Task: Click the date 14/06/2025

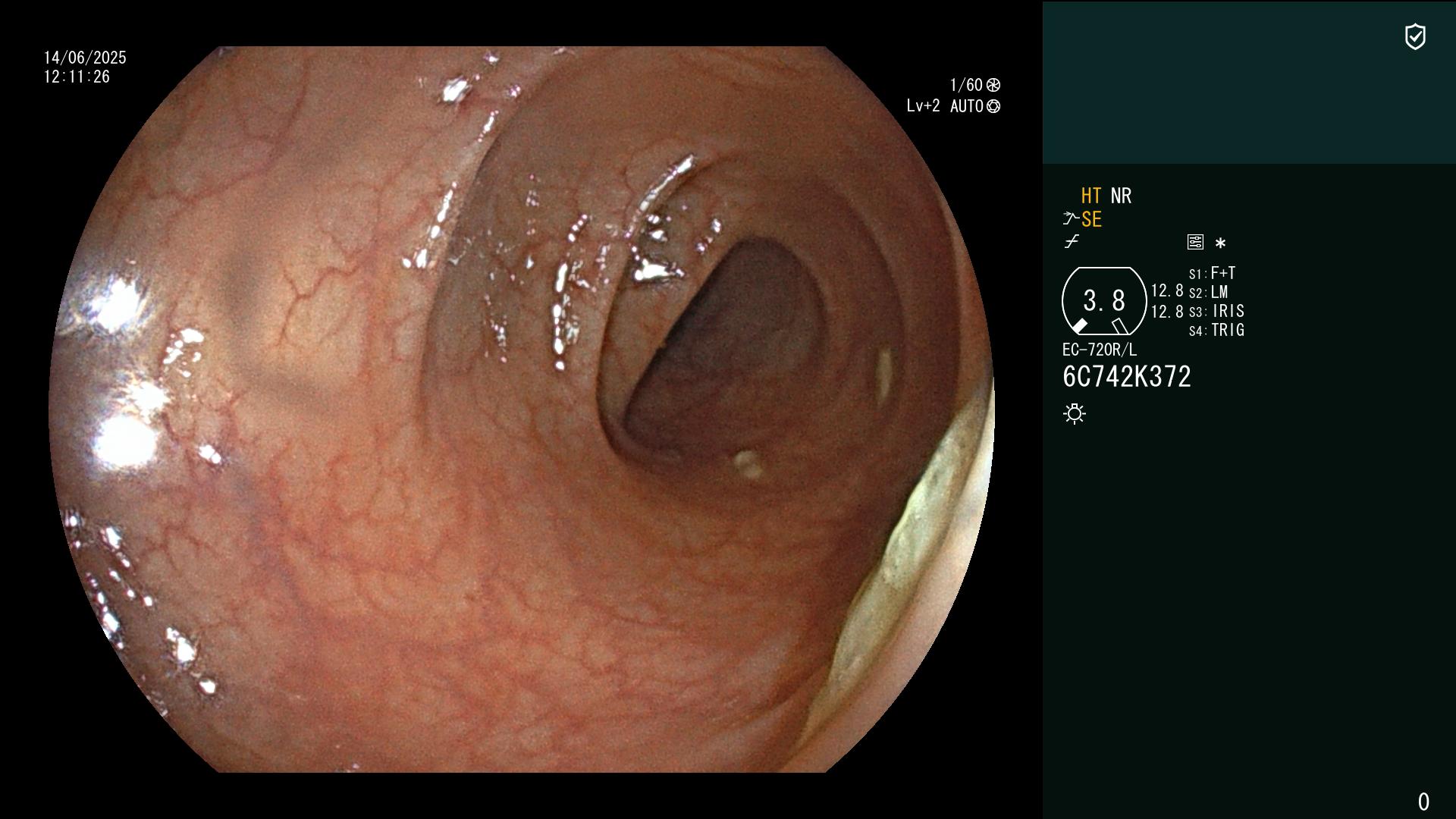Action: tap(85, 58)
